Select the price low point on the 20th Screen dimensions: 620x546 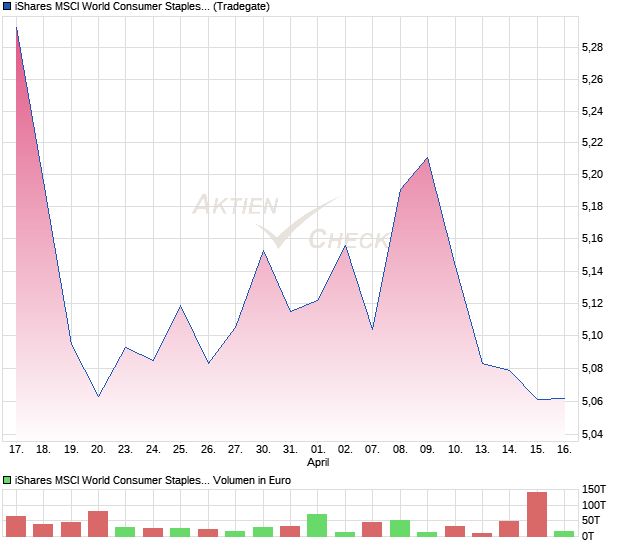[x=98, y=396]
